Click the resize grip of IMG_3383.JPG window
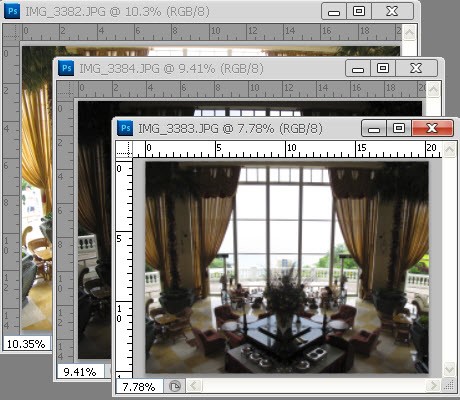The height and width of the screenshot is (400, 460). point(449,385)
